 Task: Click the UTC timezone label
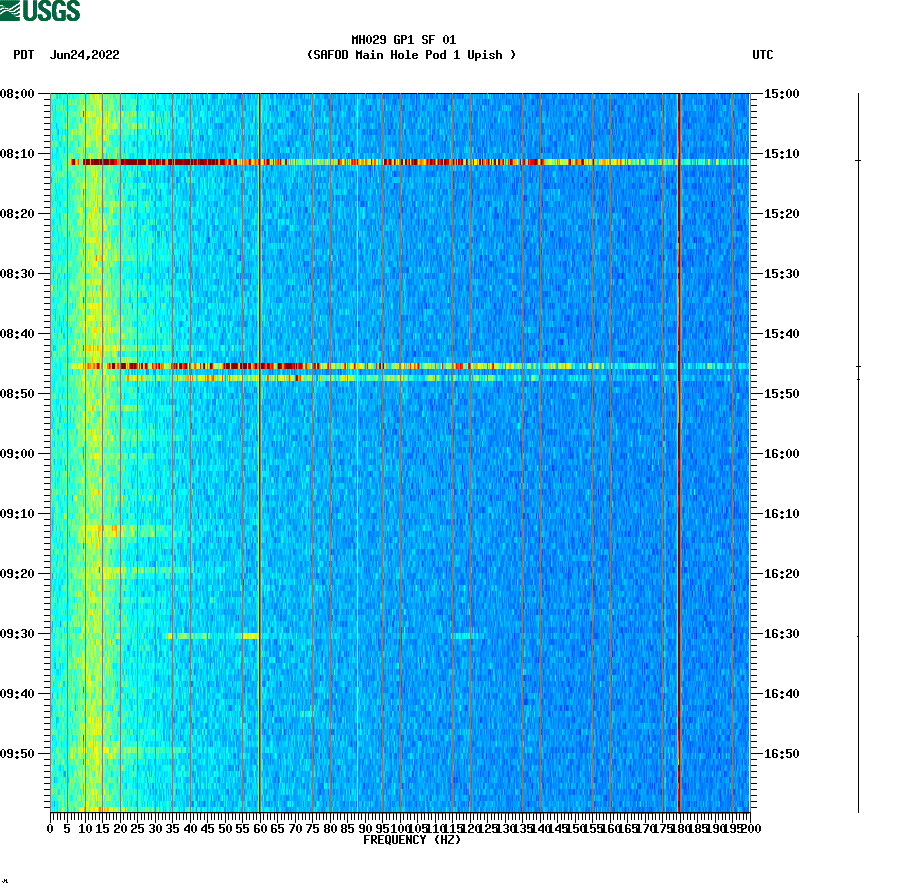pos(764,56)
